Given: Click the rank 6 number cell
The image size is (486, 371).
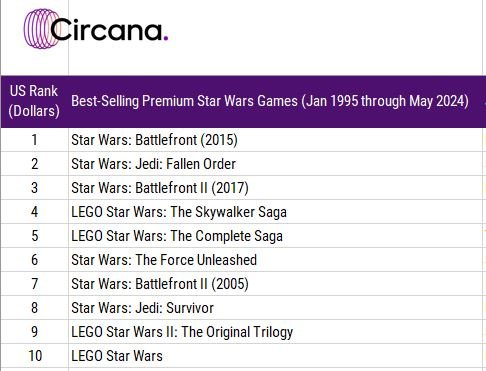Looking at the screenshot, I should 34,260.
